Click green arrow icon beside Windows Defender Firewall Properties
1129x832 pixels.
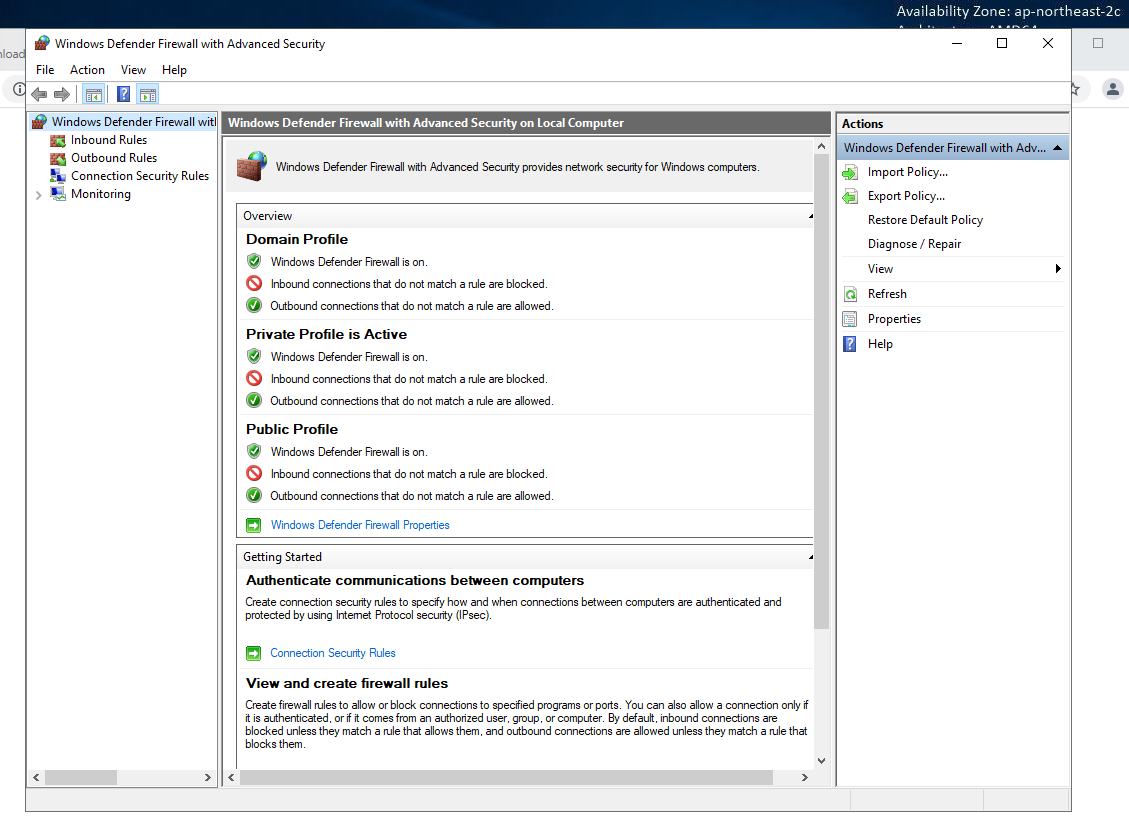[x=253, y=525]
